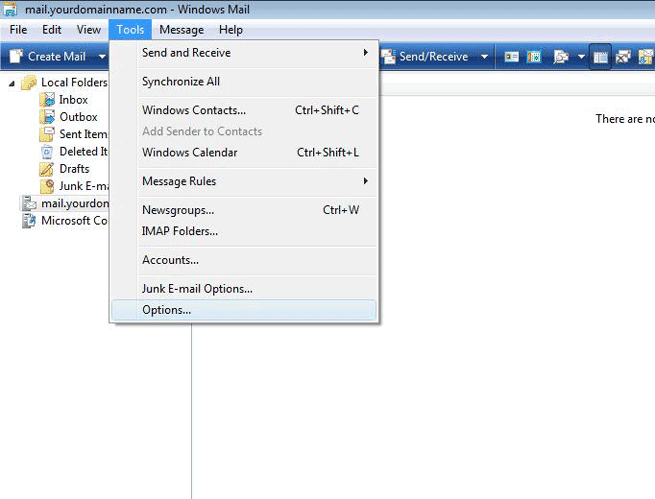Choose Synchronize All from Tools menu

tap(244, 81)
